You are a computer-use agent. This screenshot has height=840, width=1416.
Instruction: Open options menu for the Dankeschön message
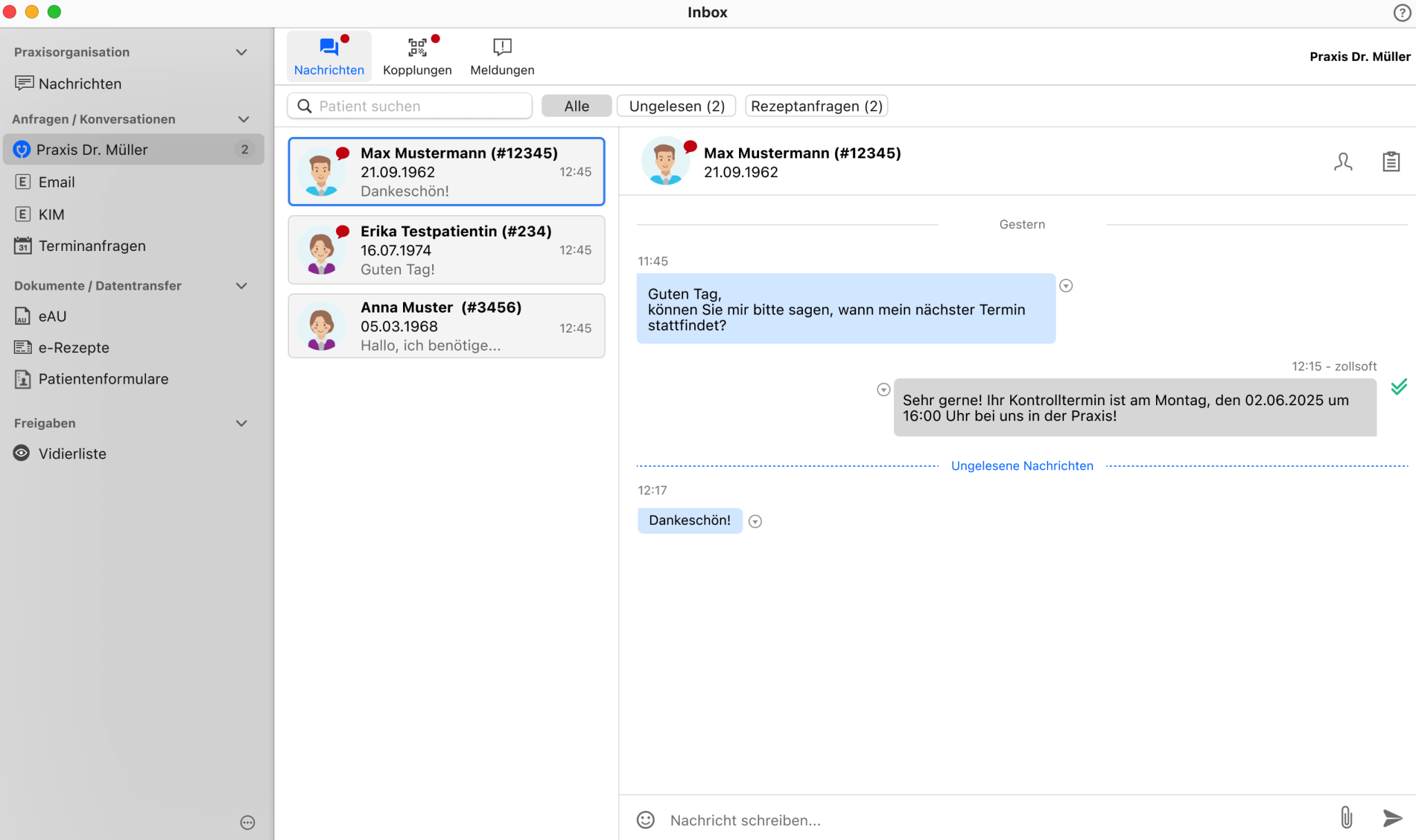click(x=755, y=522)
